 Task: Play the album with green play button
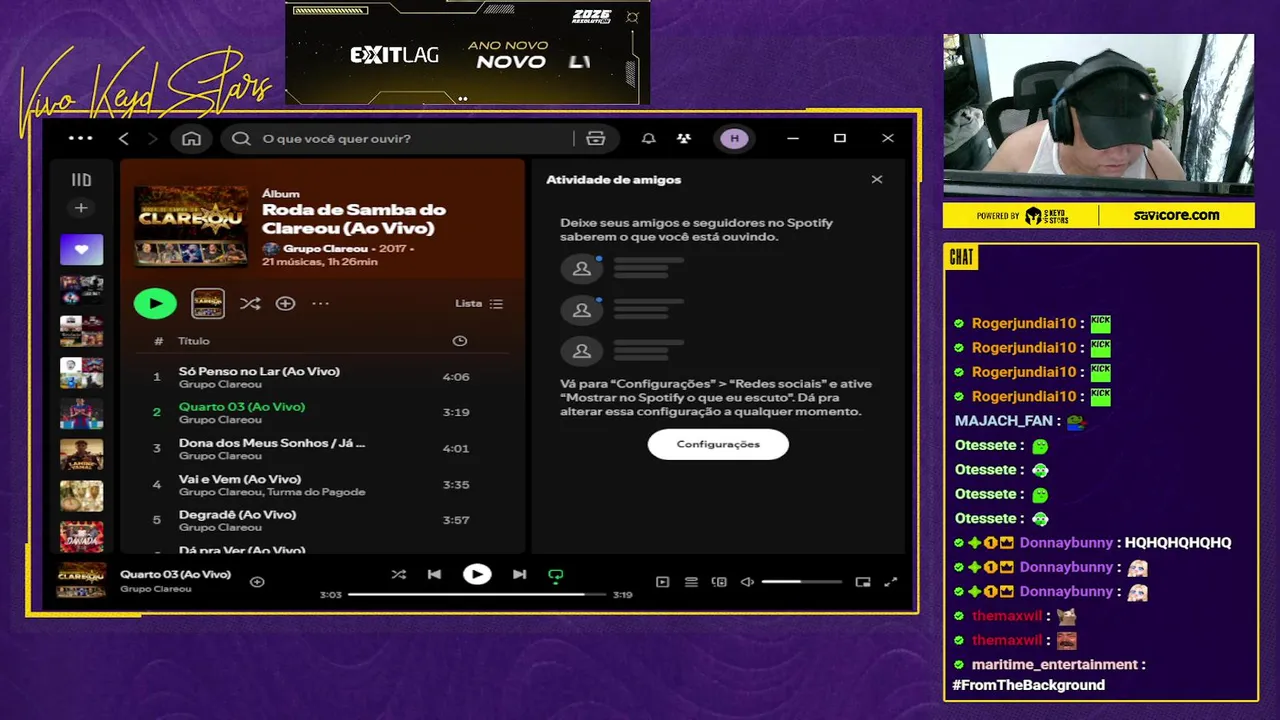tap(155, 303)
